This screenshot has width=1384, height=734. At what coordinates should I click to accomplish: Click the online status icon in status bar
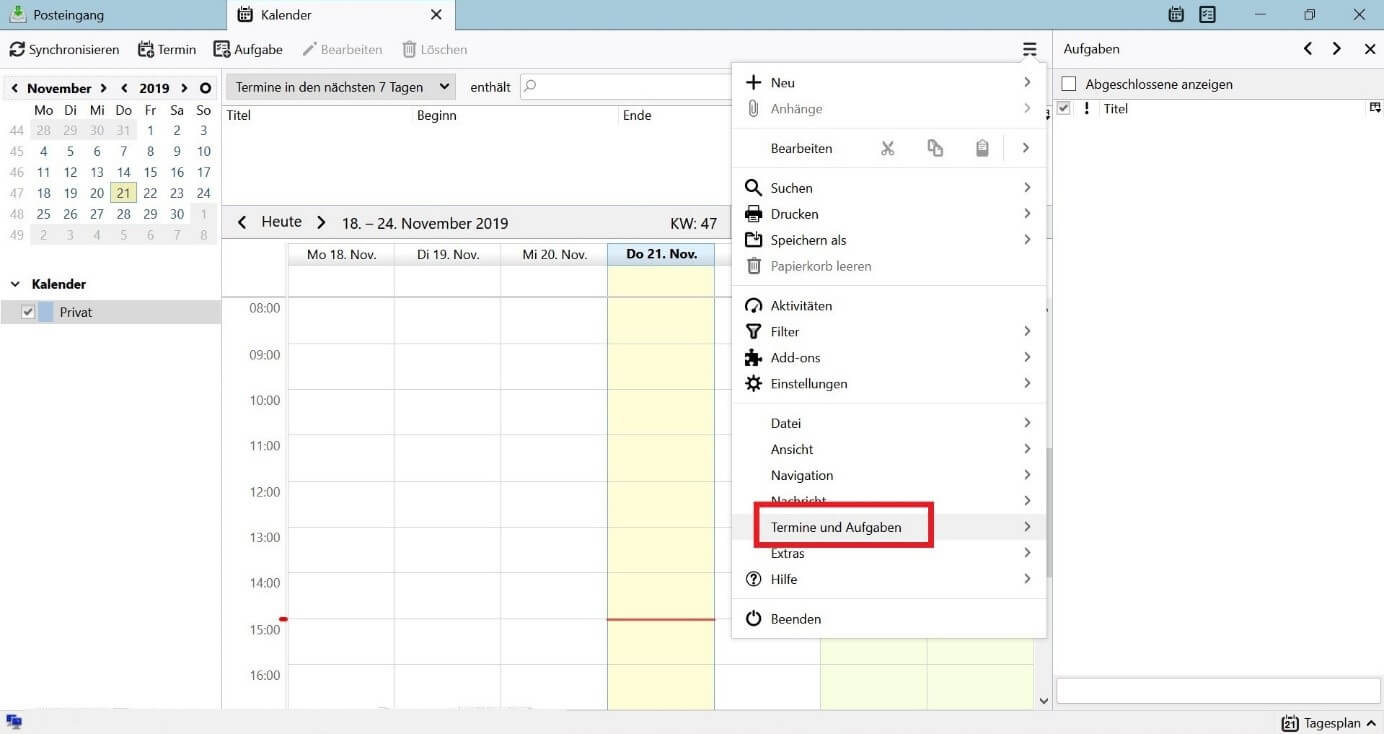pyautogui.click(x=14, y=722)
